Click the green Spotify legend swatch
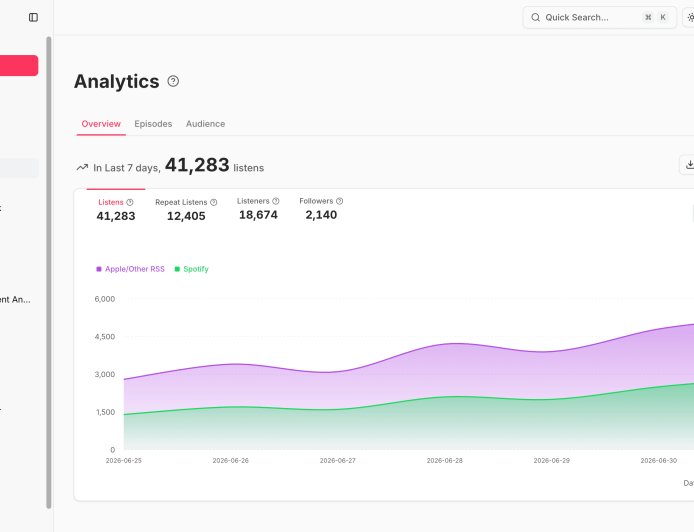 [x=177, y=269]
